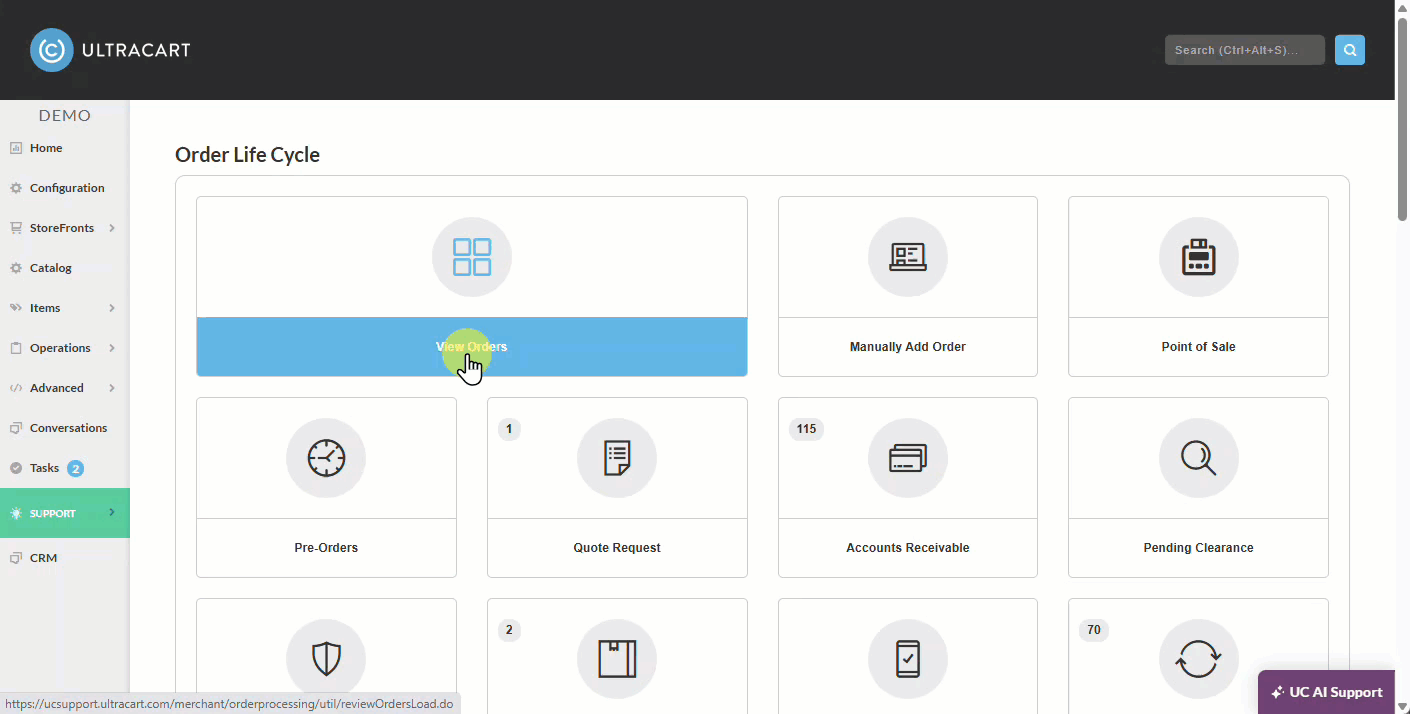
Task: Click the Operations clipboard icon
Action: click(x=16, y=348)
